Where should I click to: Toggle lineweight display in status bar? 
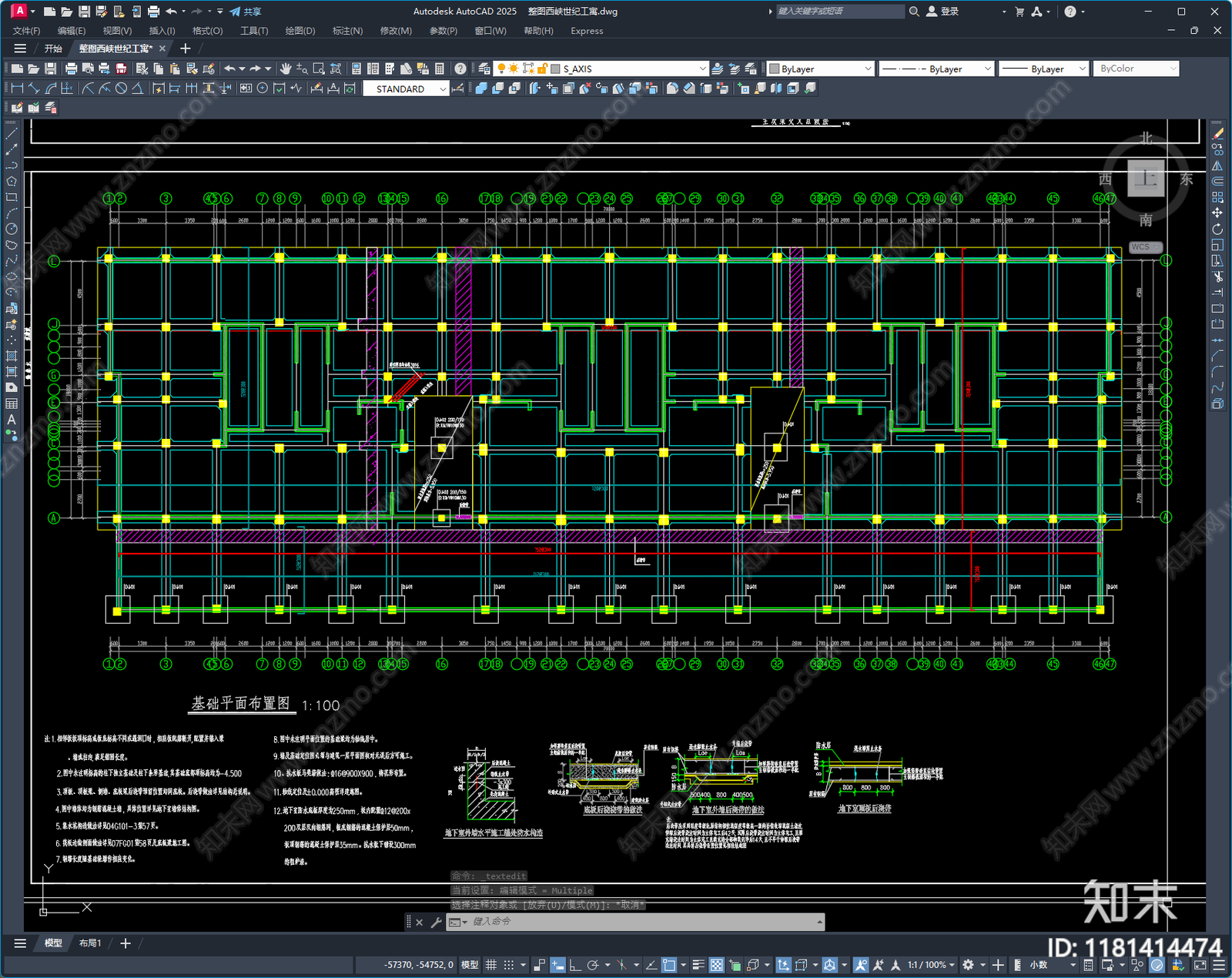(x=698, y=965)
